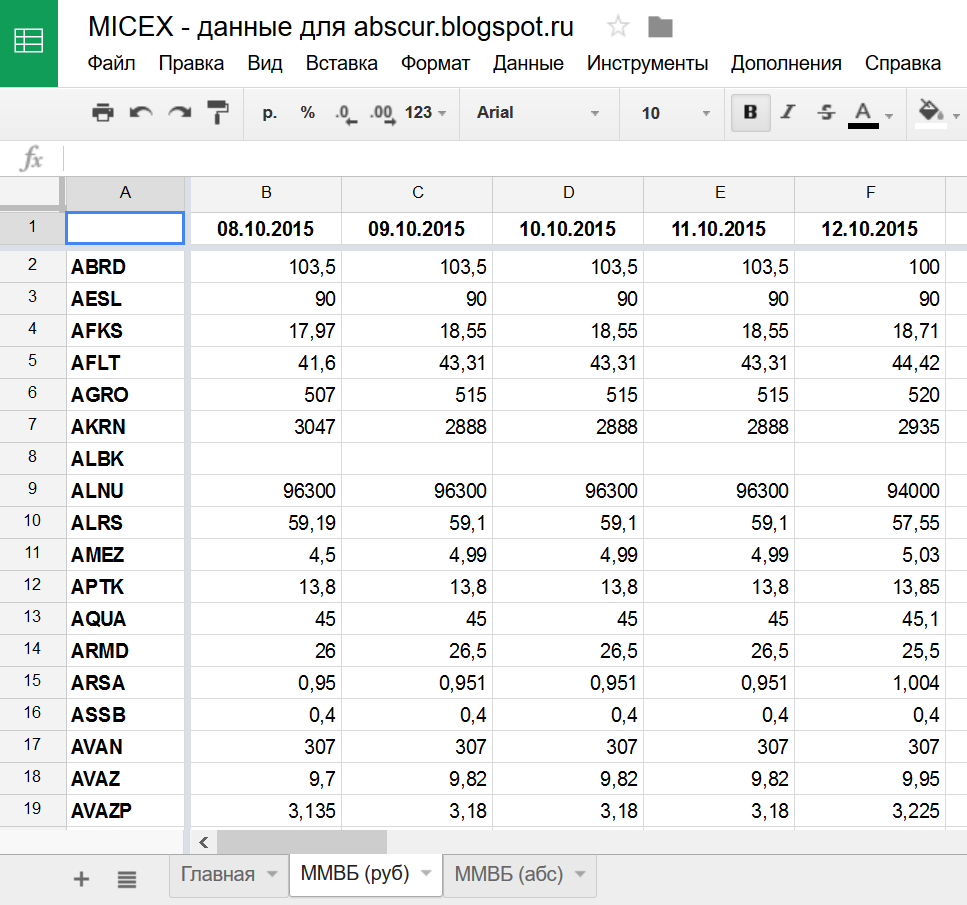The width and height of the screenshot is (967, 905).
Task: Select cell value 59,19 in ALRS row
Action: click(266, 523)
